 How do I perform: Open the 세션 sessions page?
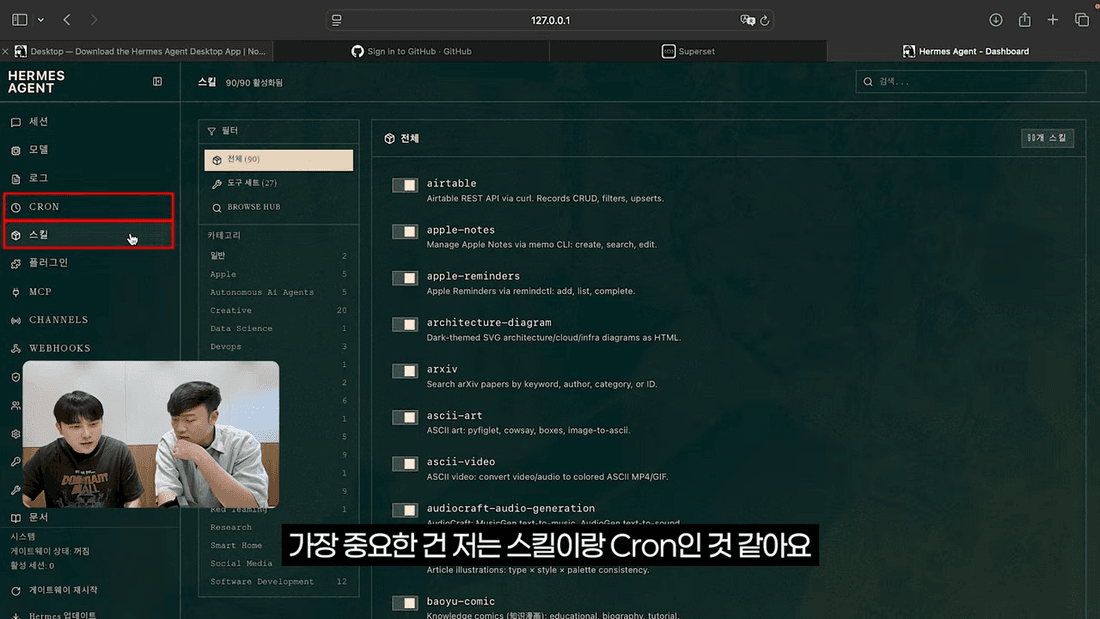pyautogui.click(x=39, y=121)
